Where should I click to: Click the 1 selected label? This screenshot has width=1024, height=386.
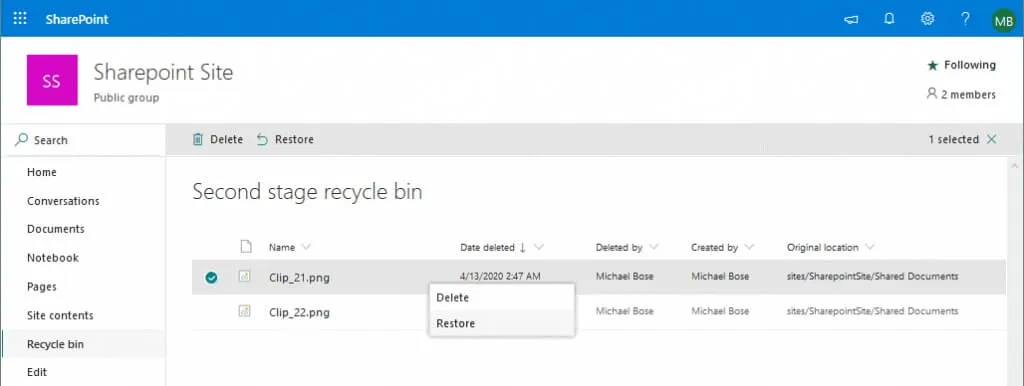(953, 139)
